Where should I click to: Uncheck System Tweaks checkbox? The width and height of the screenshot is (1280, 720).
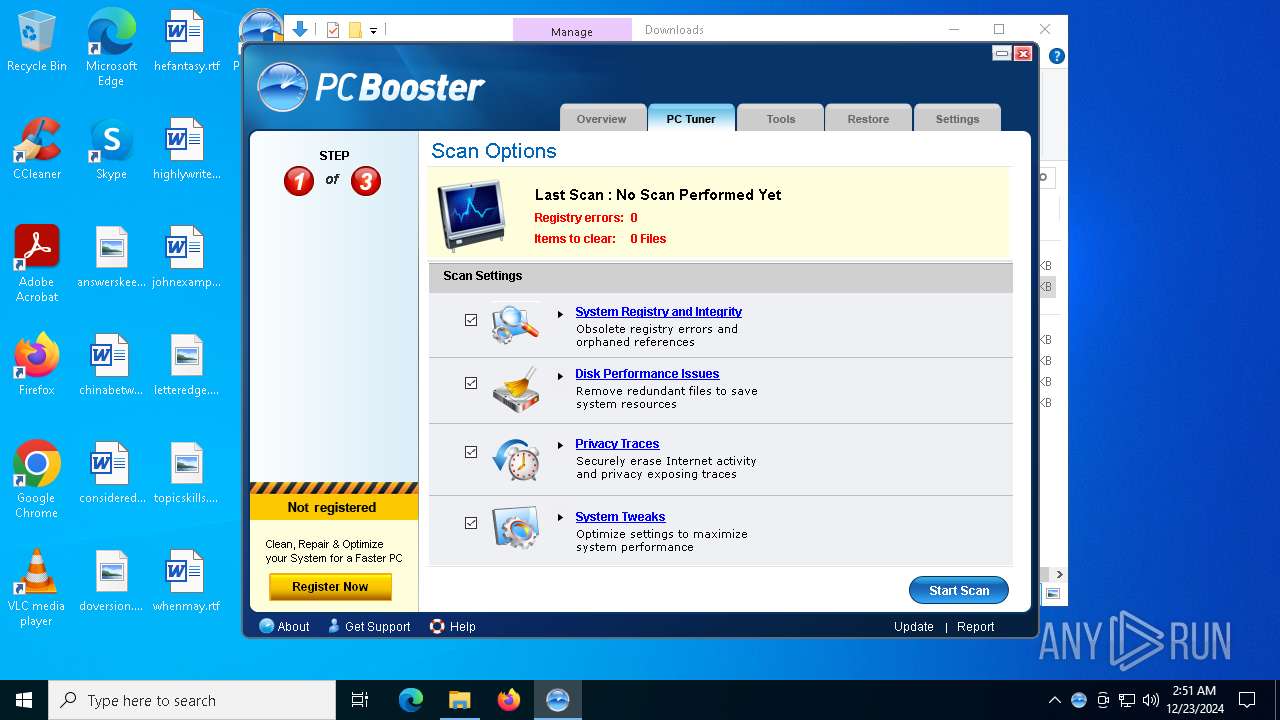(471, 523)
